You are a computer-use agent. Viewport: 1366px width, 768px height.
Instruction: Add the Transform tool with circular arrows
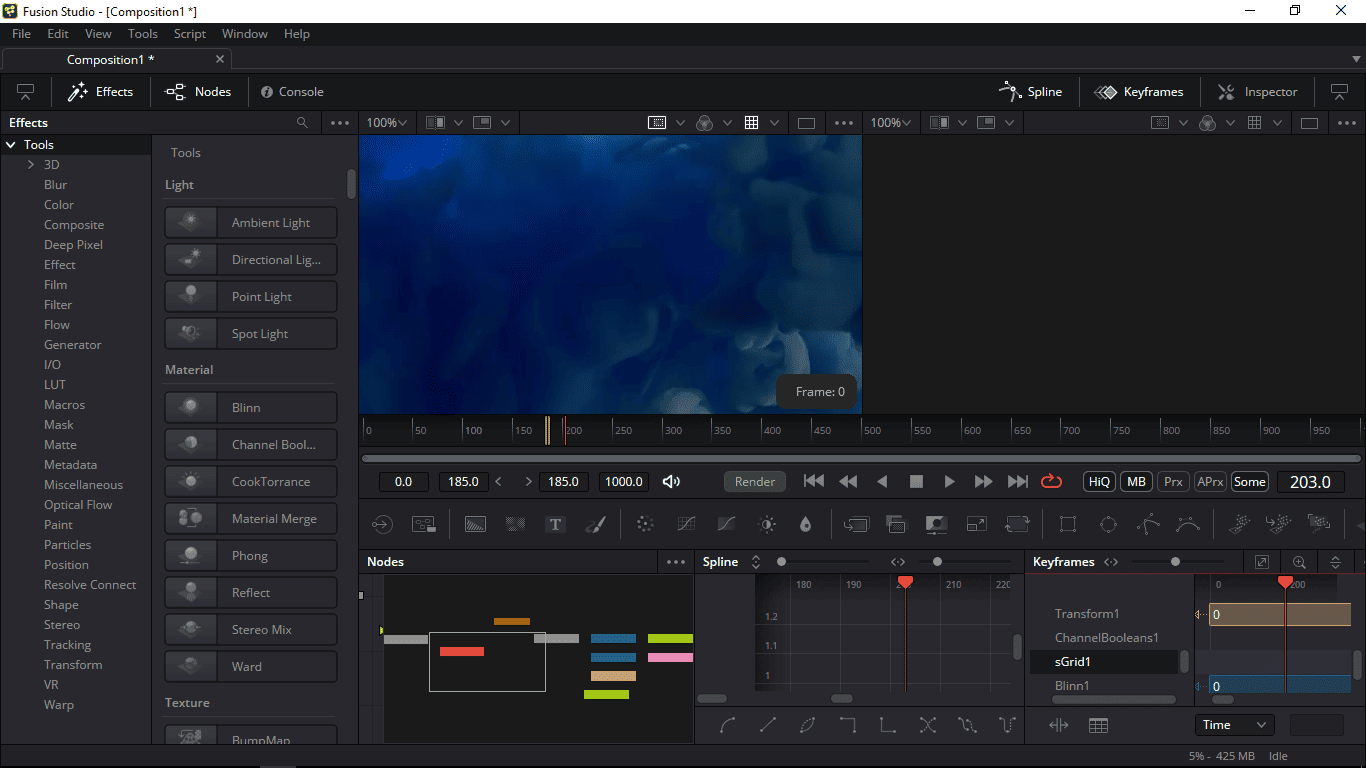[x=1017, y=524]
